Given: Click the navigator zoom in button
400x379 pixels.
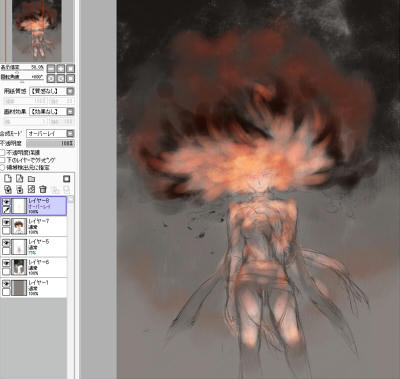Looking at the screenshot, I should point(61,69).
